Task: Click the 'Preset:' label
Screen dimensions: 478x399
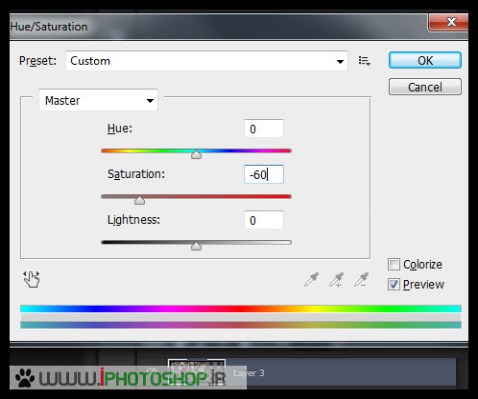Action: coord(38,61)
